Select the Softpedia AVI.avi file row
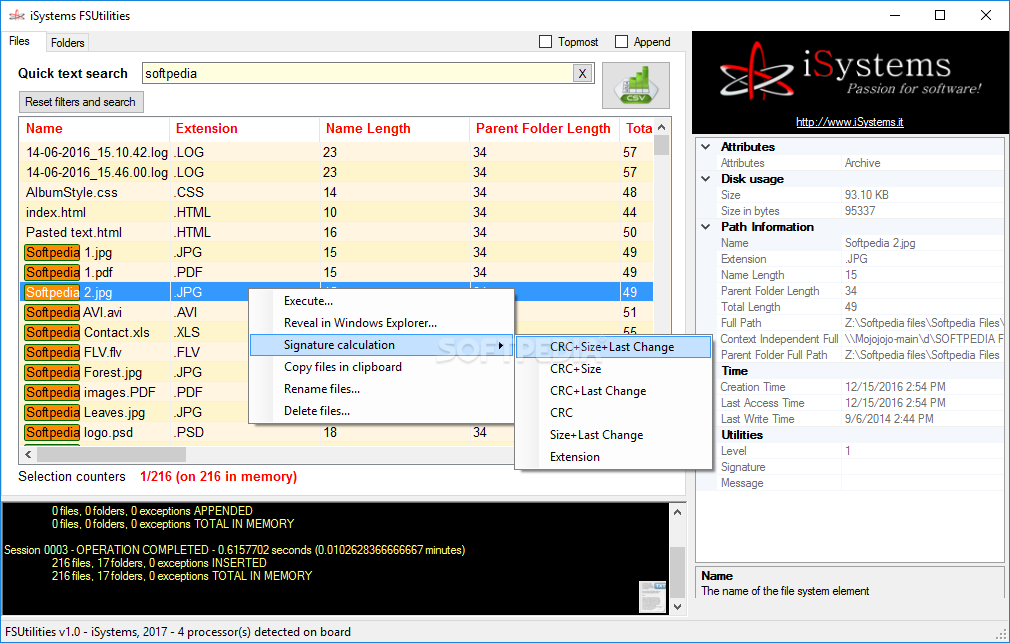1010x643 pixels. tap(135, 312)
